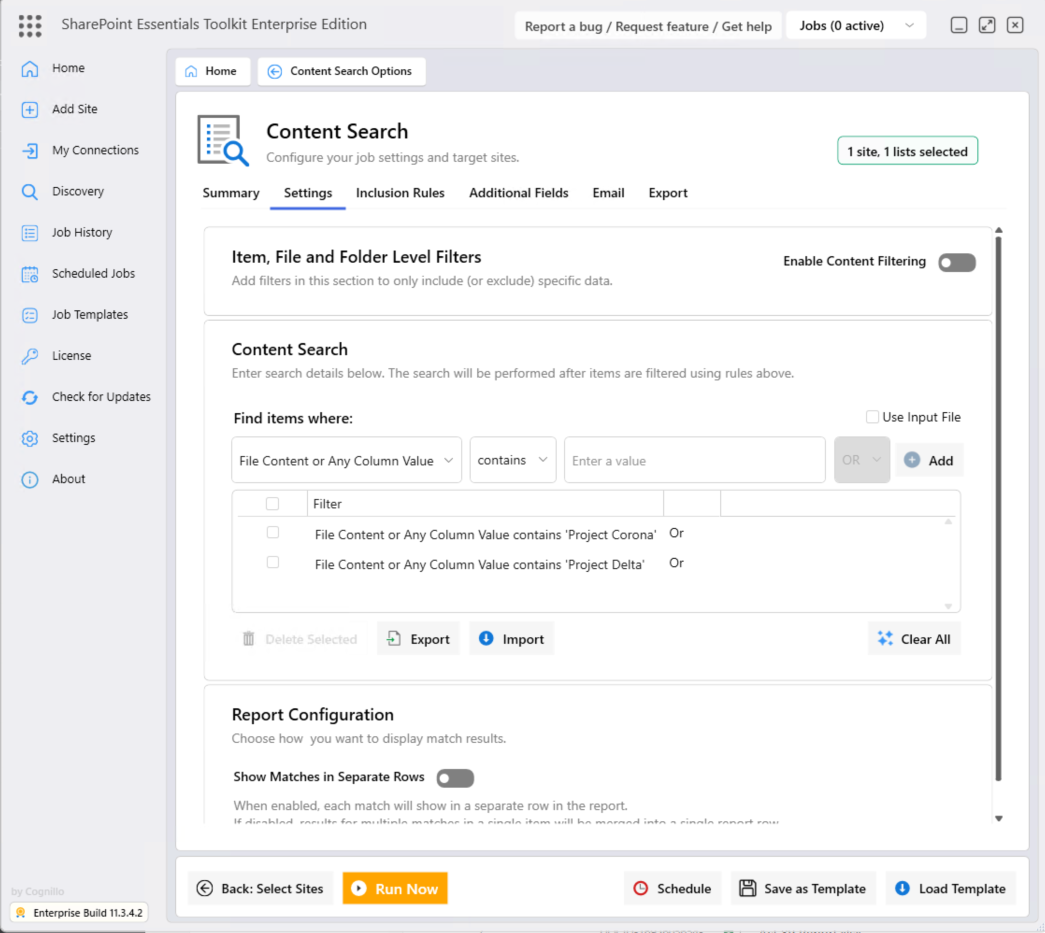Click the Schedule clock icon
This screenshot has height=933, width=1045.
[640, 888]
